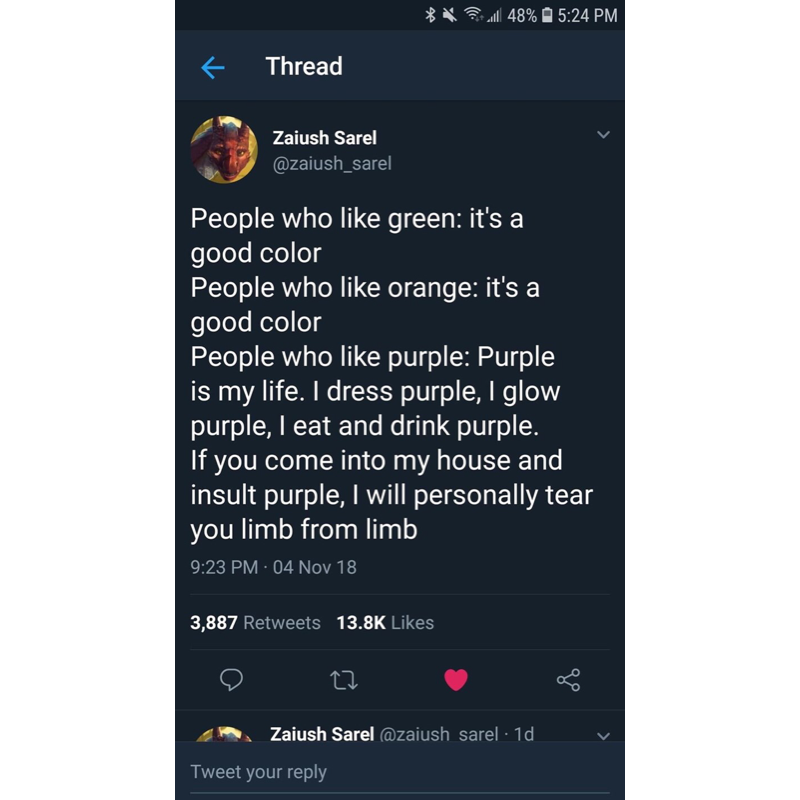
Task: Open the main tweet's profile avatar
Action: point(224,149)
